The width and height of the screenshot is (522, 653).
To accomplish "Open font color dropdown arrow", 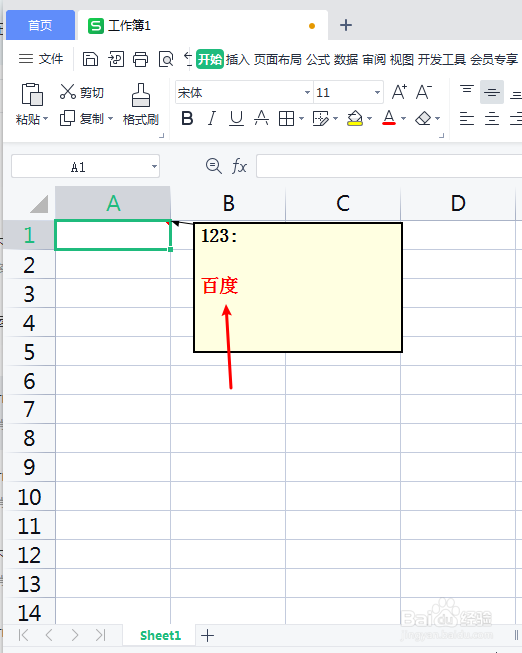I will pos(403,119).
